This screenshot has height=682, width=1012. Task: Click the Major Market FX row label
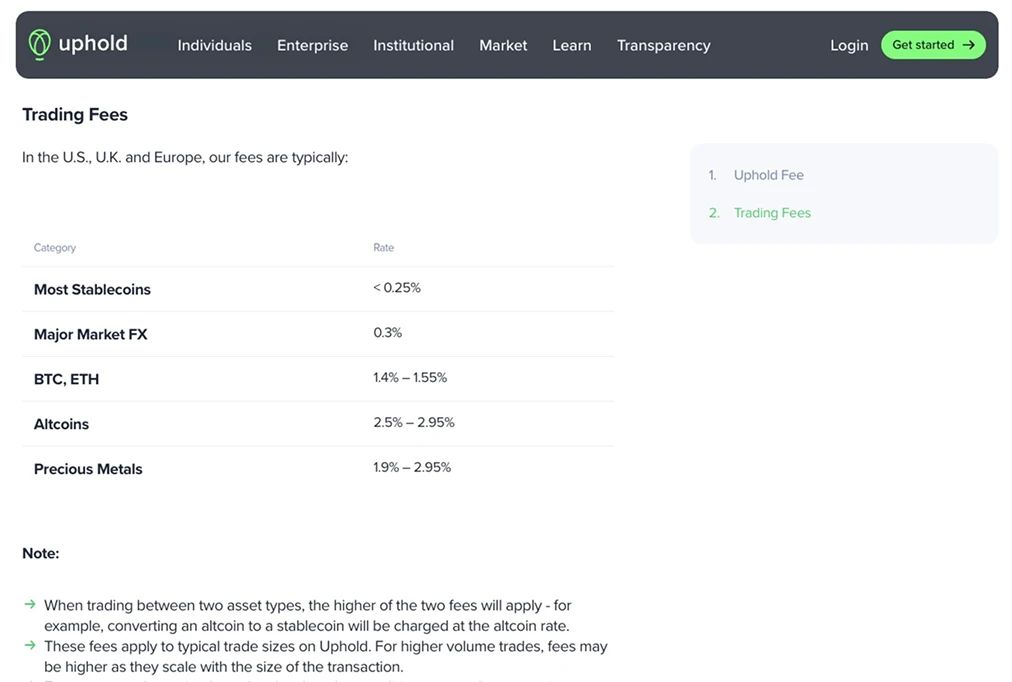coord(90,334)
